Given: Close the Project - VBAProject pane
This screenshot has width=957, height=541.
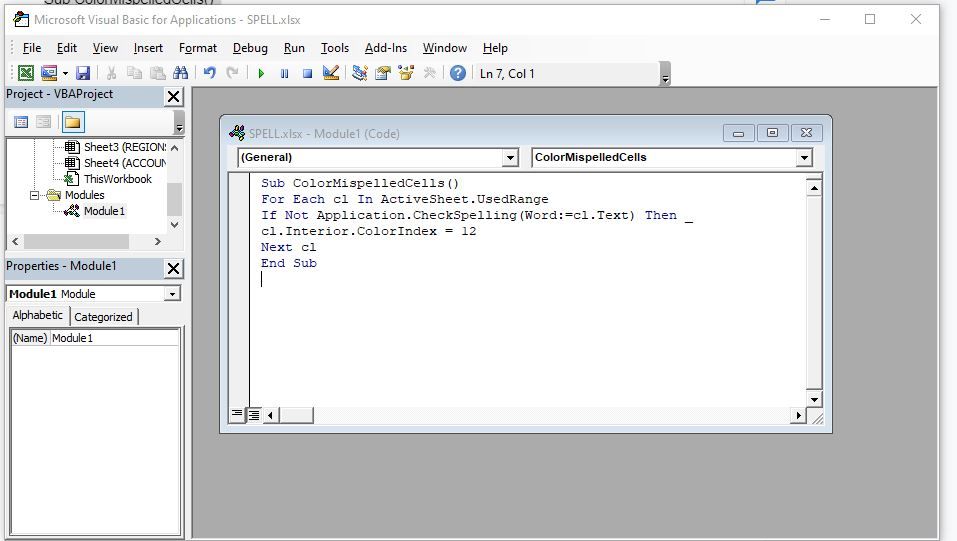Looking at the screenshot, I should (x=173, y=96).
